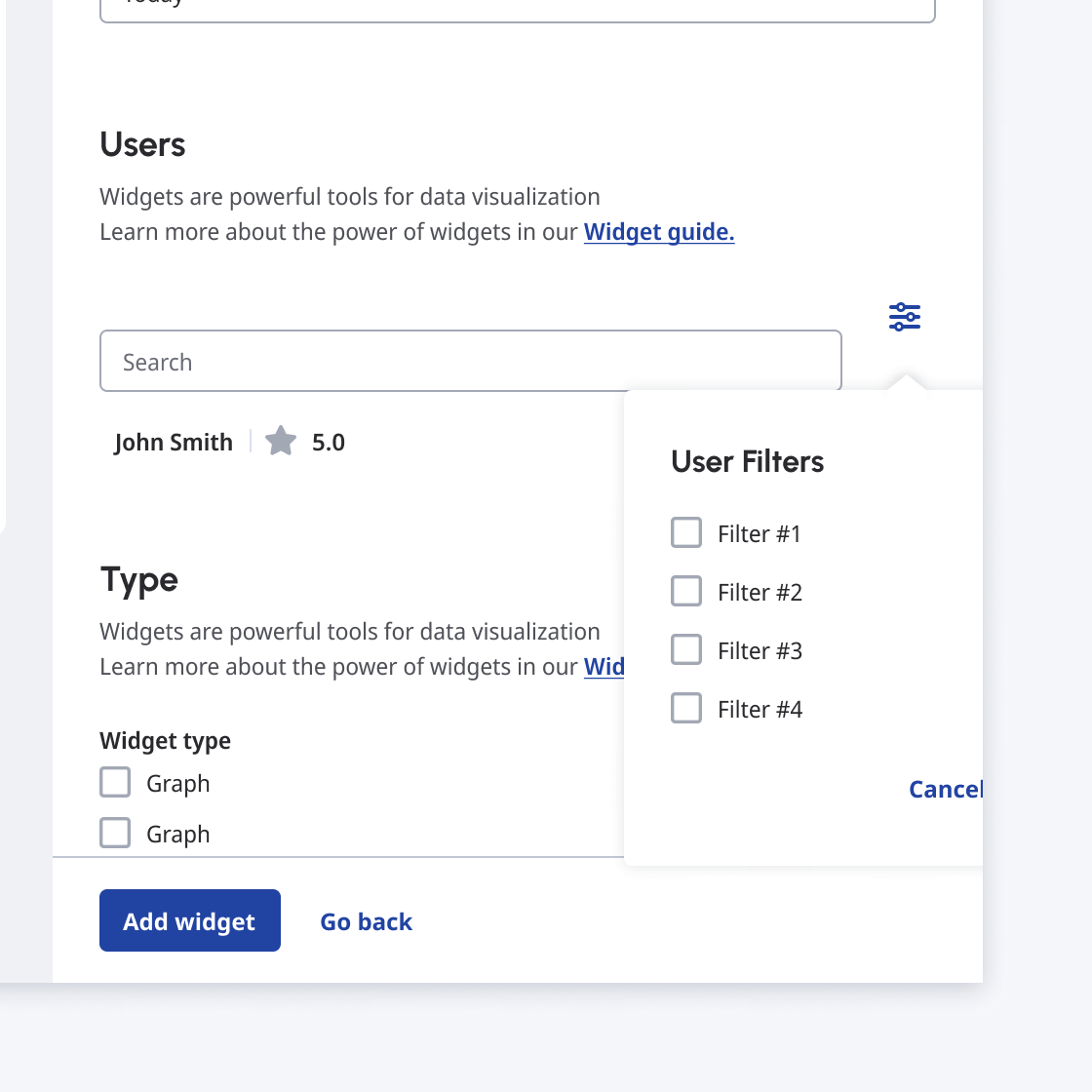Click the Widget type label
The height and width of the screenshot is (1092, 1092).
point(166,741)
